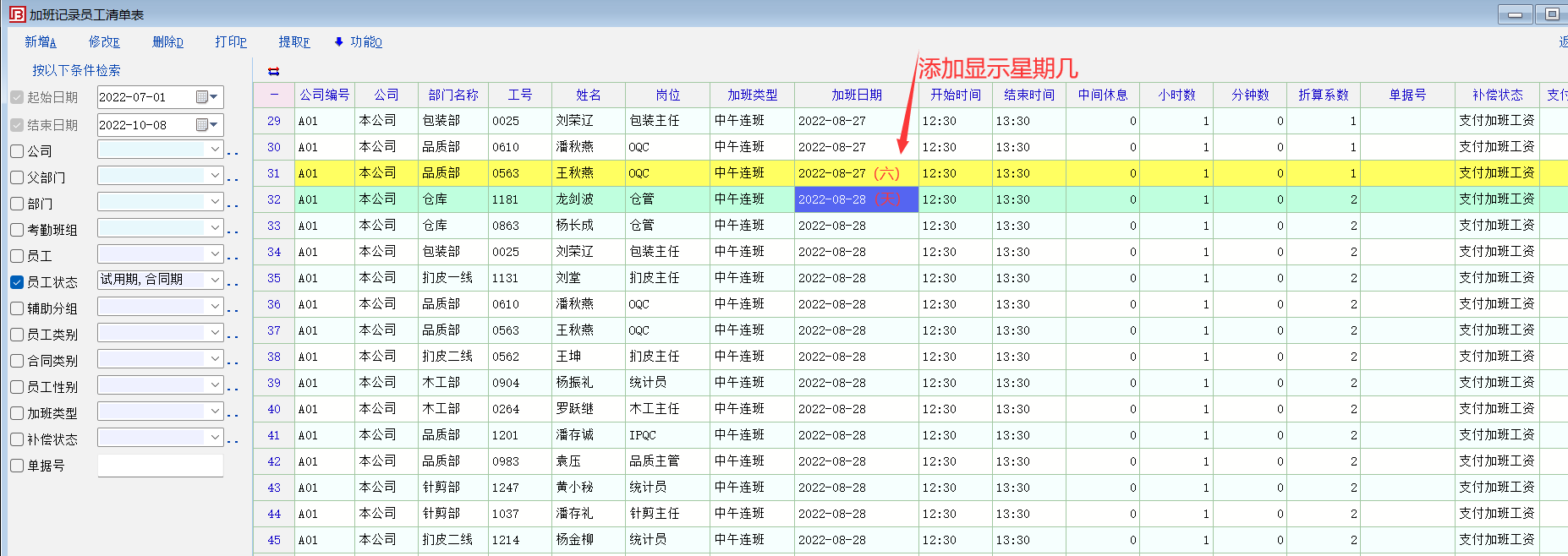Open the 新增 menu item
The width and height of the screenshot is (1568, 556).
pyautogui.click(x=40, y=41)
